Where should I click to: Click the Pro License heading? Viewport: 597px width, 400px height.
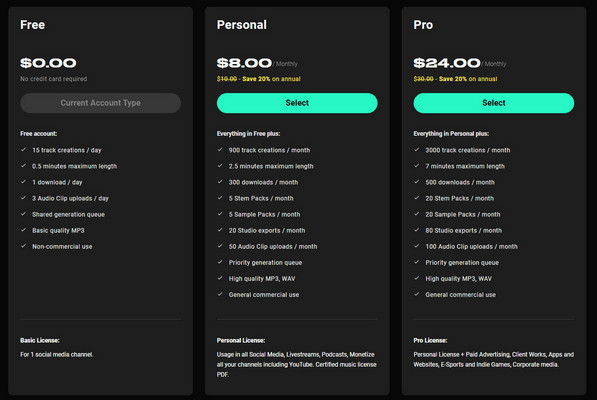point(430,340)
